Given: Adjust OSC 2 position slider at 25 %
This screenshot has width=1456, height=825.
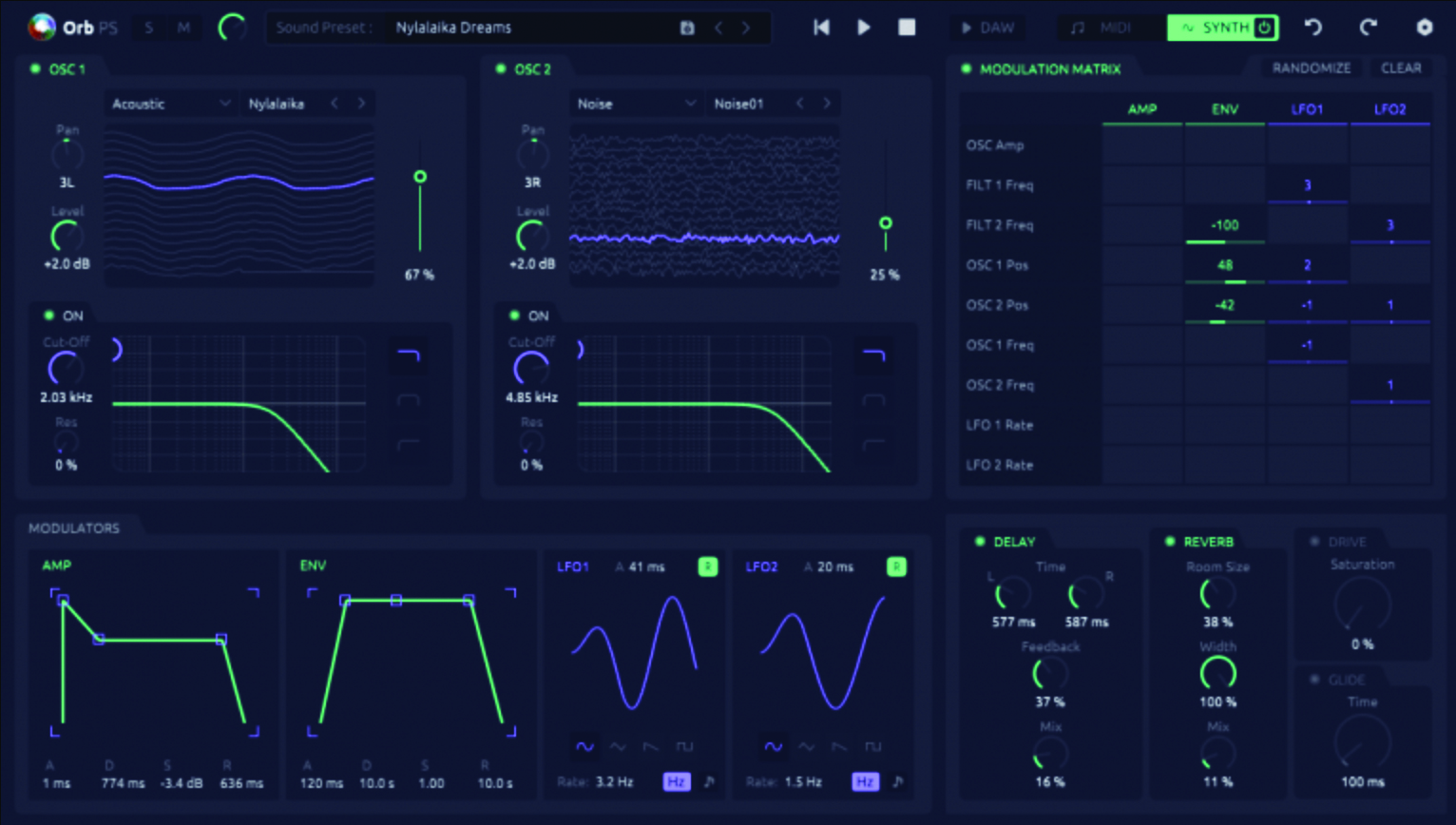Looking at the screenshot, I should click(886, 223).
